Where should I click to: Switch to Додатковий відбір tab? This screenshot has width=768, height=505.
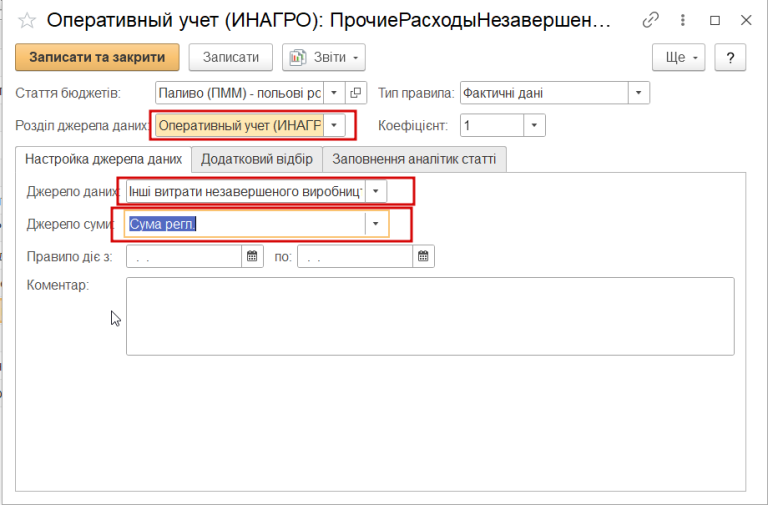(257, 159)
